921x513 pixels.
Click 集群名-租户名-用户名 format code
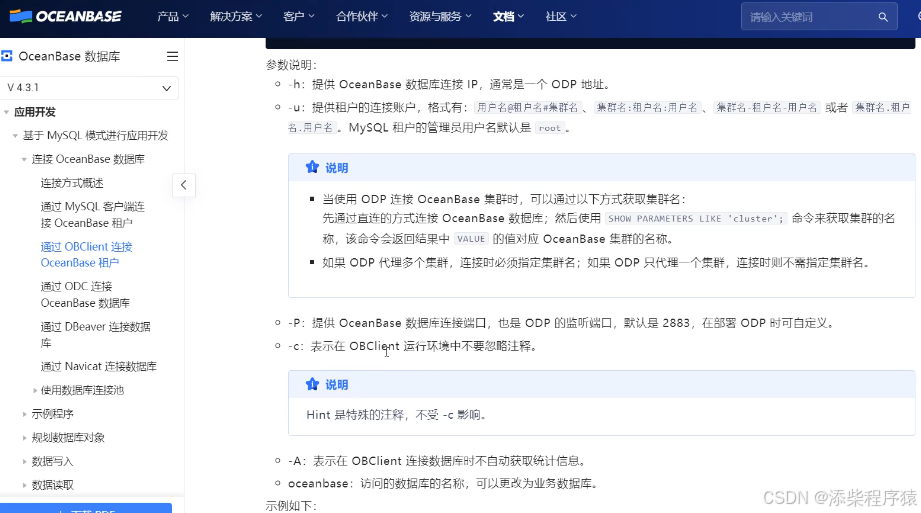coord(767,108)
